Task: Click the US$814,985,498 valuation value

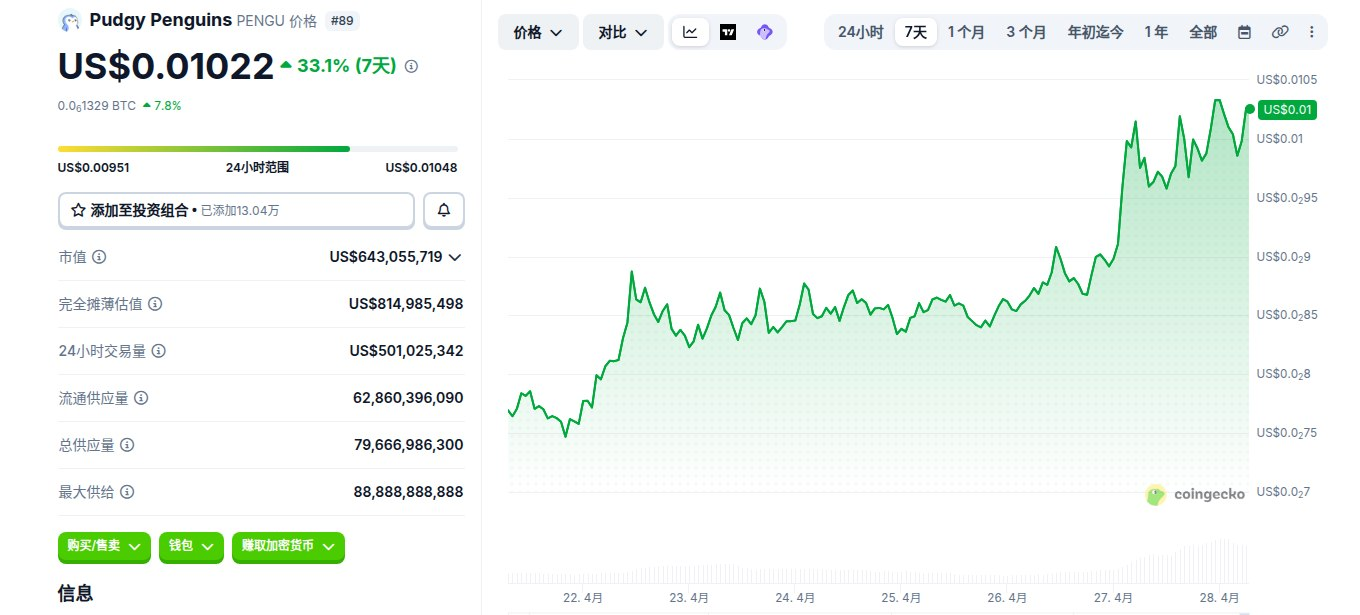Action: pos(406,304)
